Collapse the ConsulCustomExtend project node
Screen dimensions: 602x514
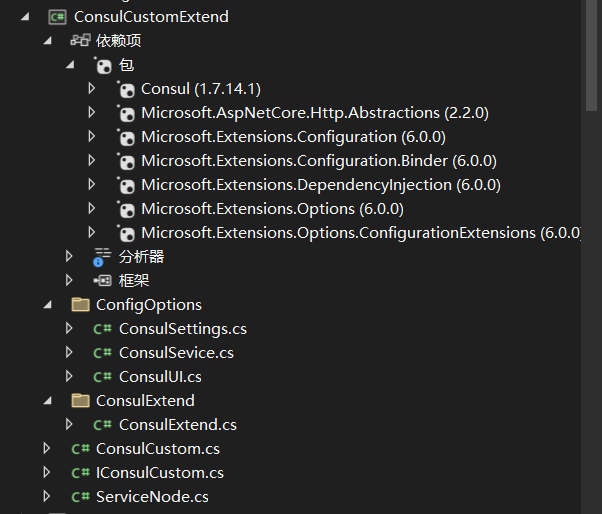[25, 17]
